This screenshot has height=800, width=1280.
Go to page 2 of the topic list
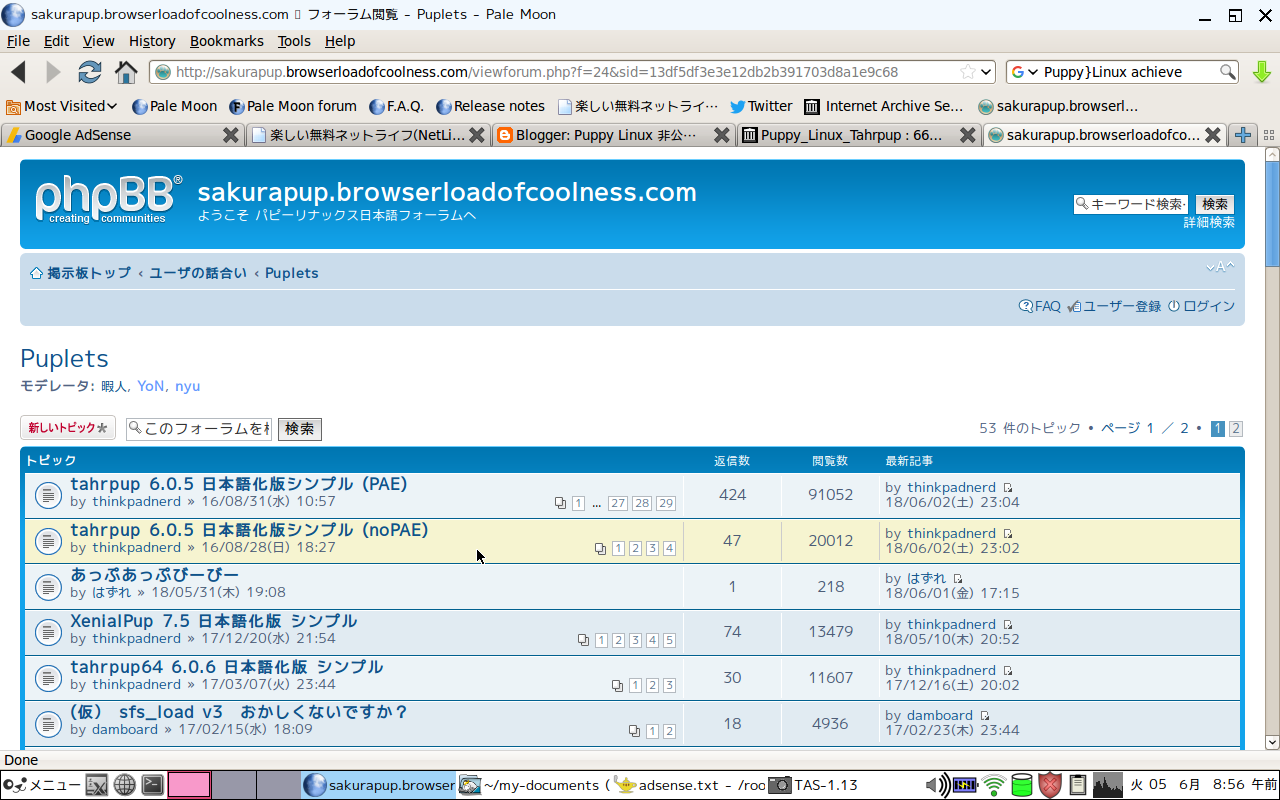1236,429
